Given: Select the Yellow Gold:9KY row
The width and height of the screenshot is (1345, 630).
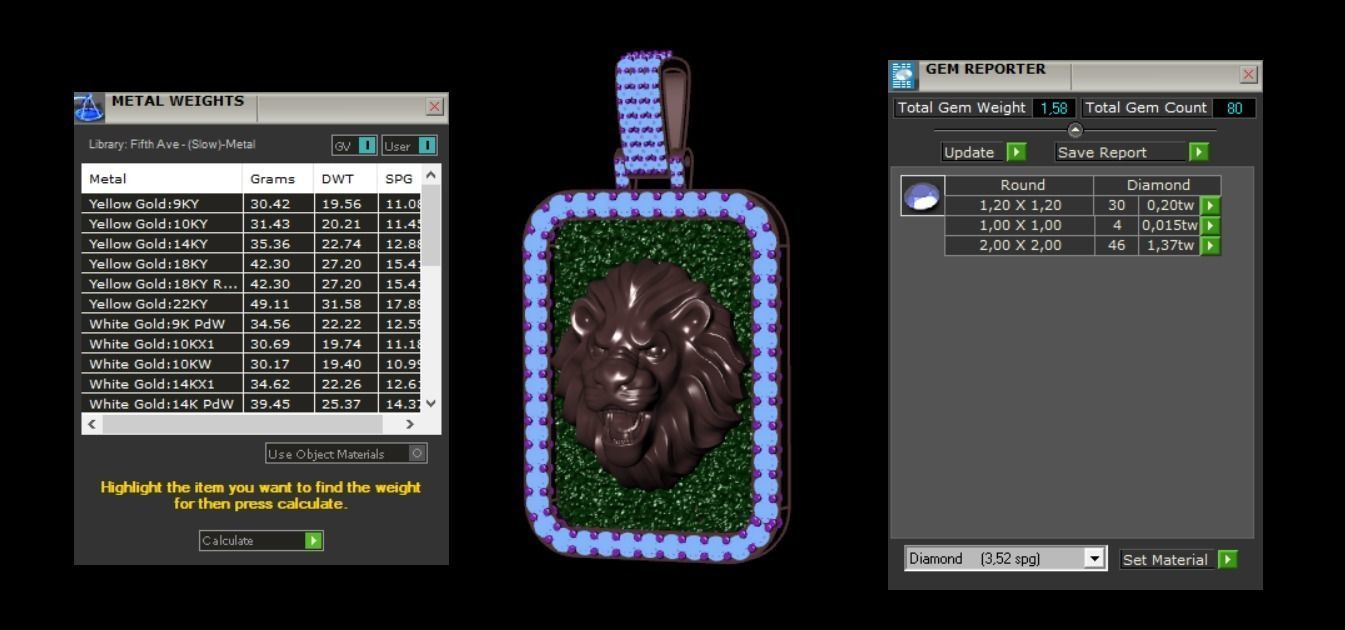Looking at the screenshot, I should click(x=252, y=204).
